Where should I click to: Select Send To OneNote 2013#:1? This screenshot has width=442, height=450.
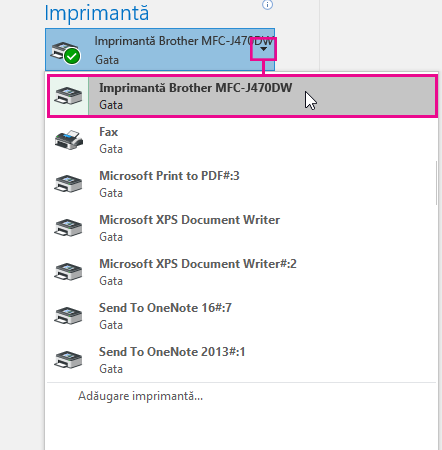[x=242, y=360]
